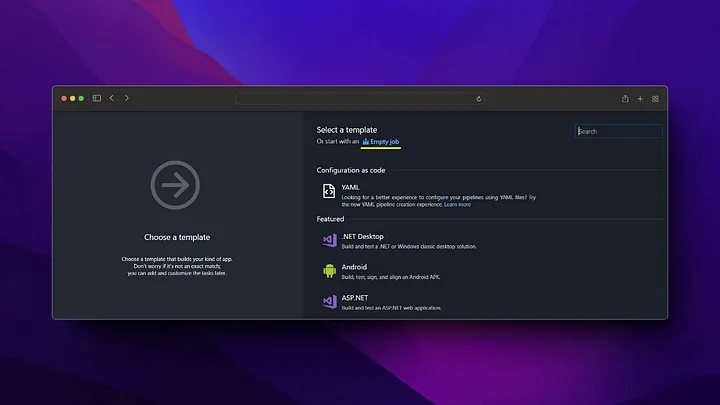Show the tab overview grid icon
The image size is (720, 405).
tap(655, 99)
